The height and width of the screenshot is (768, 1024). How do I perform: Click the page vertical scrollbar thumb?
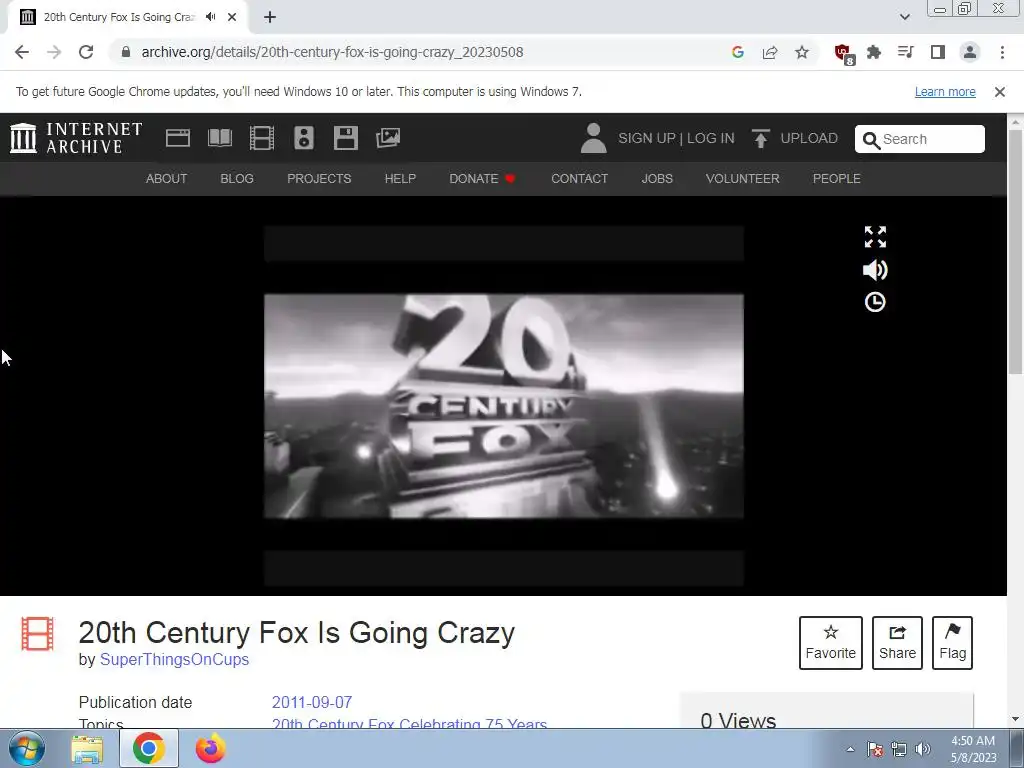[1016, 251]
